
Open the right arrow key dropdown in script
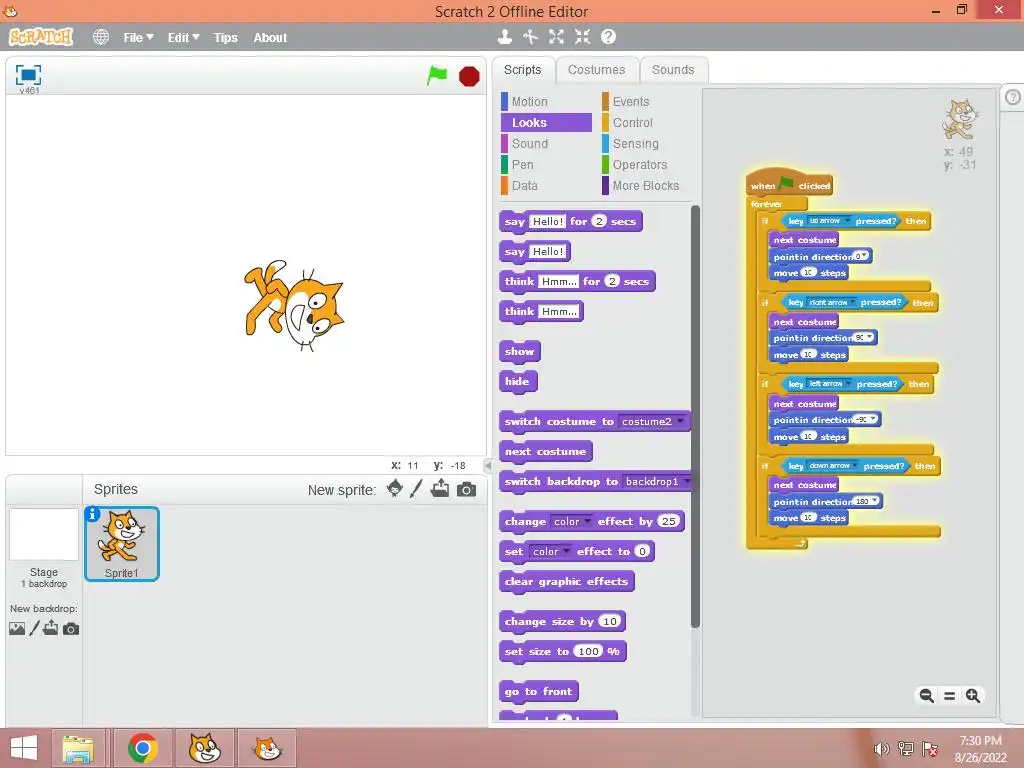pos(853,302)
